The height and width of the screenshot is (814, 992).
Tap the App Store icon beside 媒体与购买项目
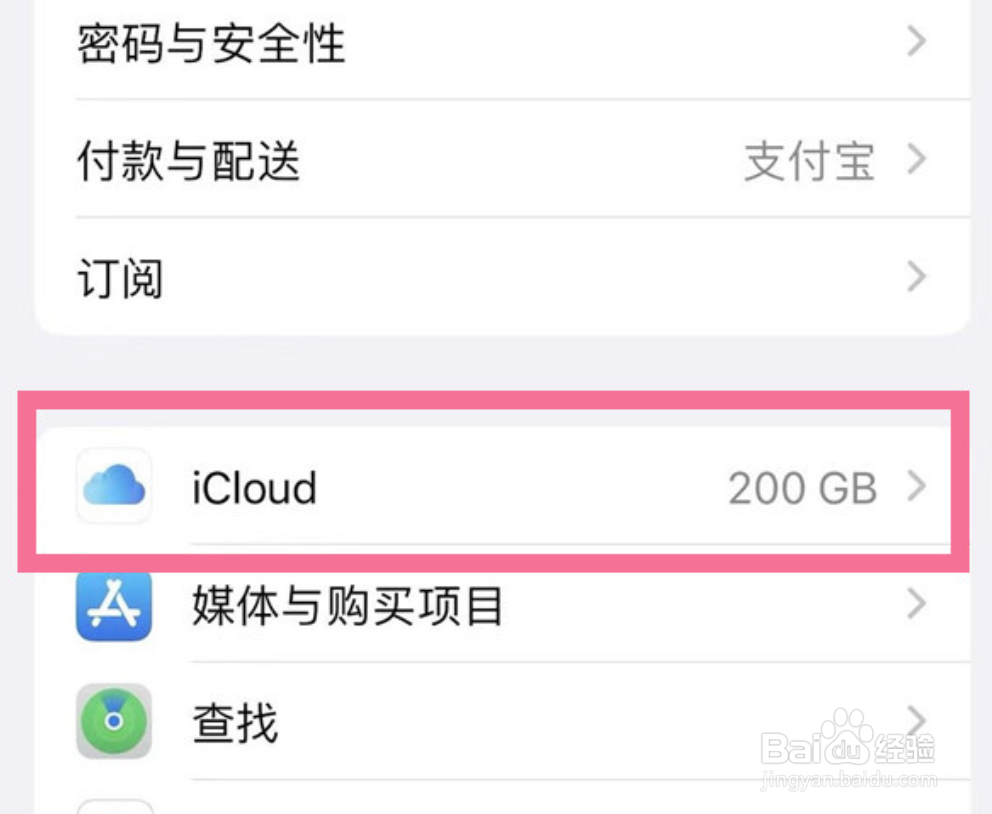[x=114, y=605]
